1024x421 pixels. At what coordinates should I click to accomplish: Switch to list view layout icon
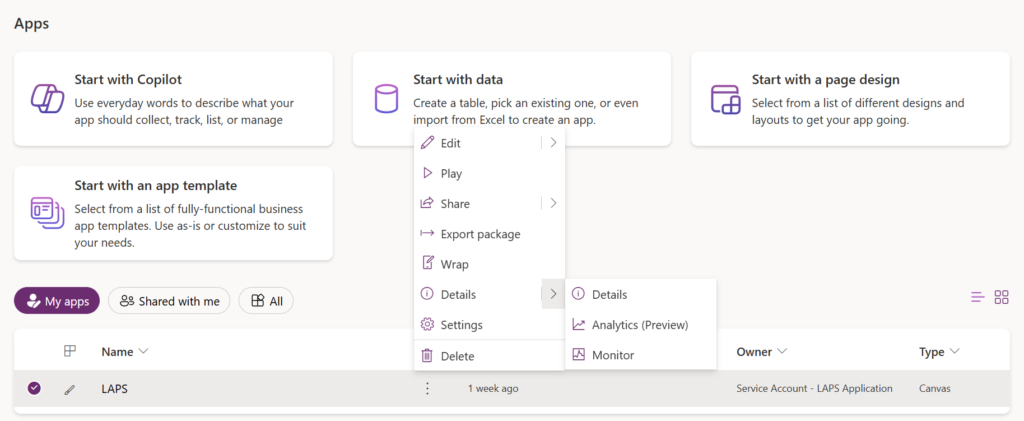pos(978,297)
